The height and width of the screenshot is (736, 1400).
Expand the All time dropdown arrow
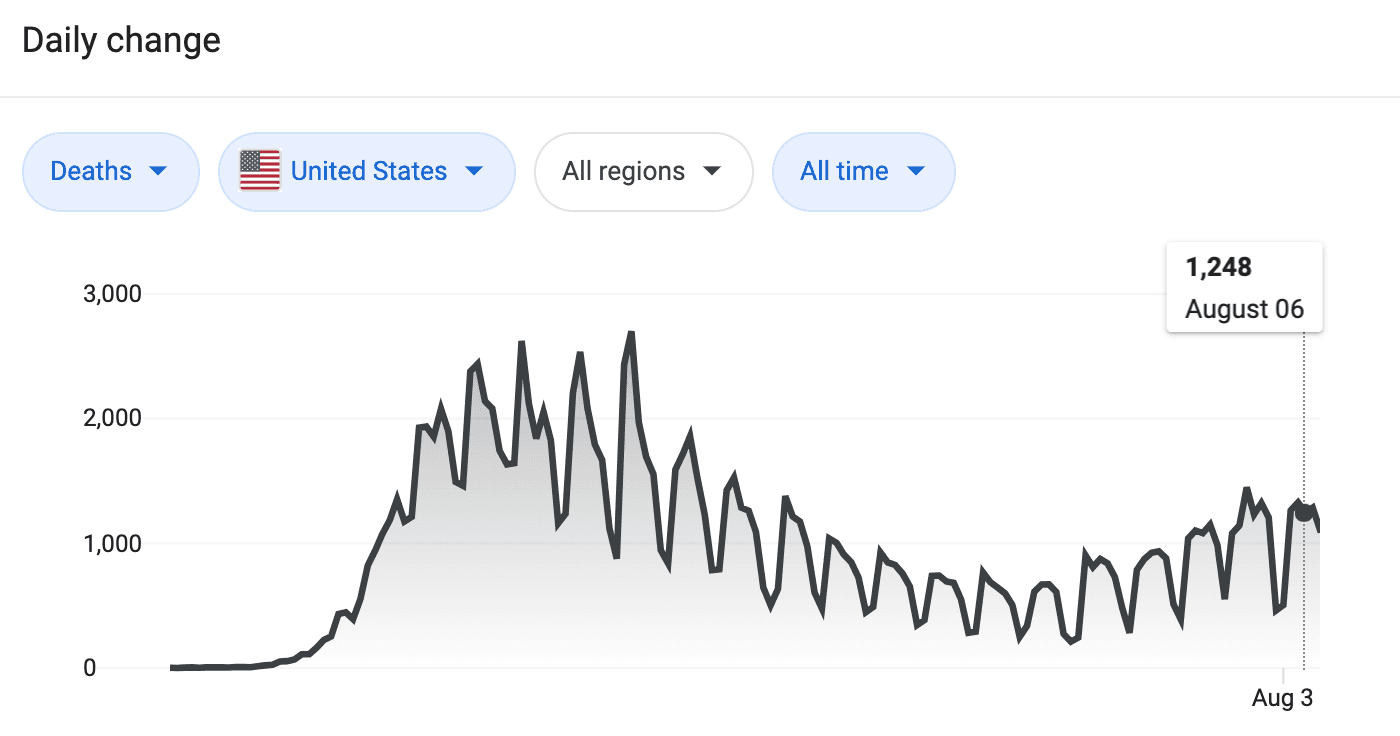[x=915, y=171]
